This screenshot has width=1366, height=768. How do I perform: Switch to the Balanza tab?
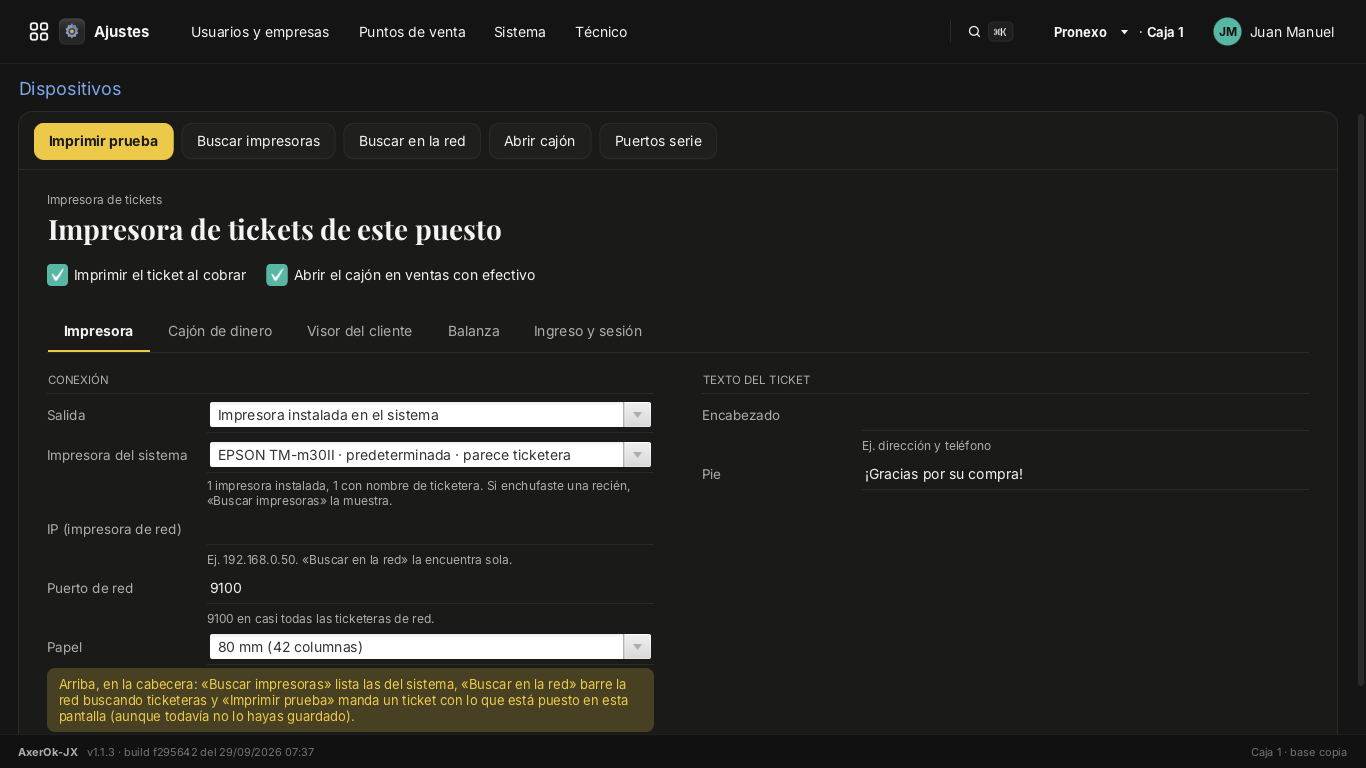point(474,331)
